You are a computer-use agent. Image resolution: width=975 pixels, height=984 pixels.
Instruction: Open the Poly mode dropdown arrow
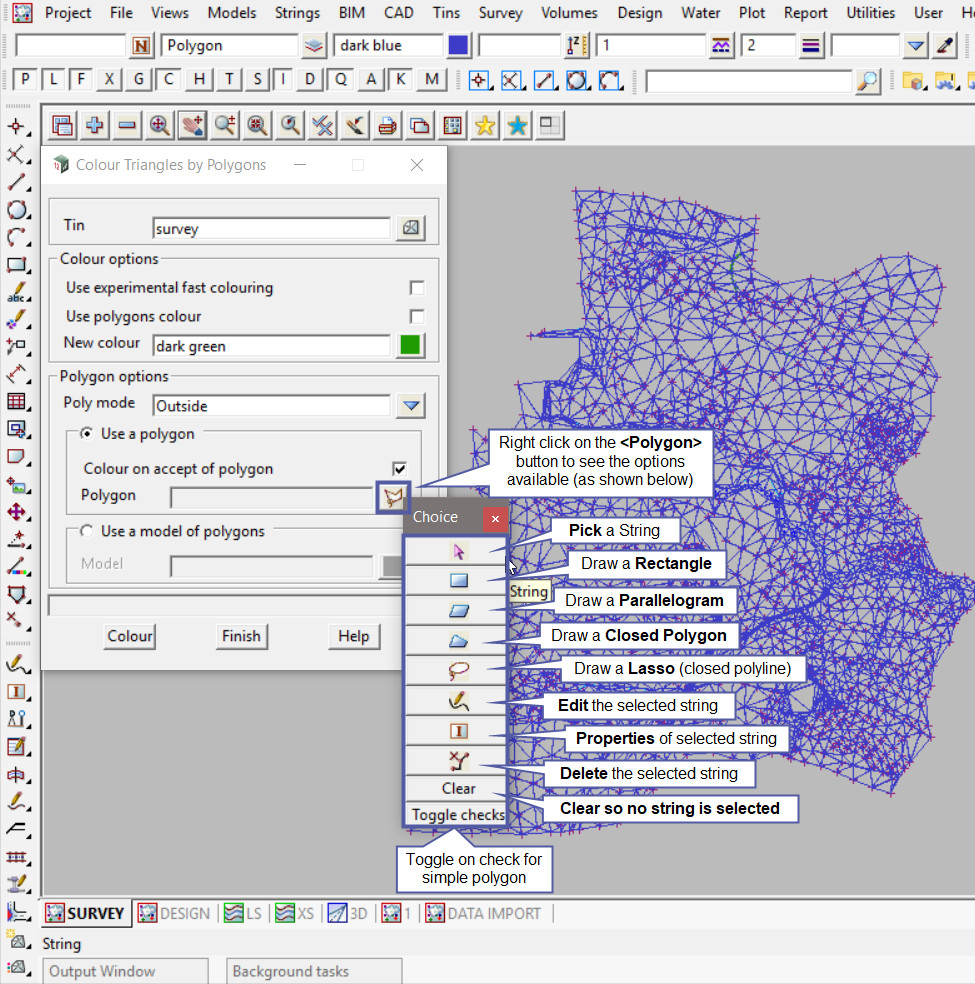tap(410, 406)
